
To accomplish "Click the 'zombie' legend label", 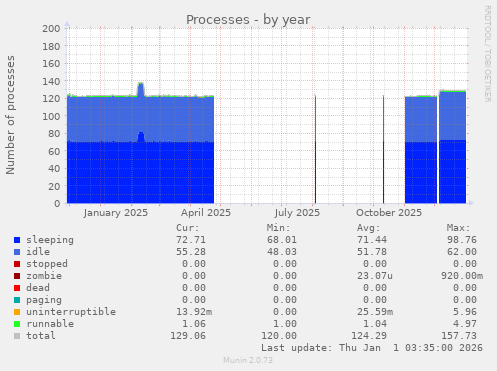I will [x=44, y=276].
